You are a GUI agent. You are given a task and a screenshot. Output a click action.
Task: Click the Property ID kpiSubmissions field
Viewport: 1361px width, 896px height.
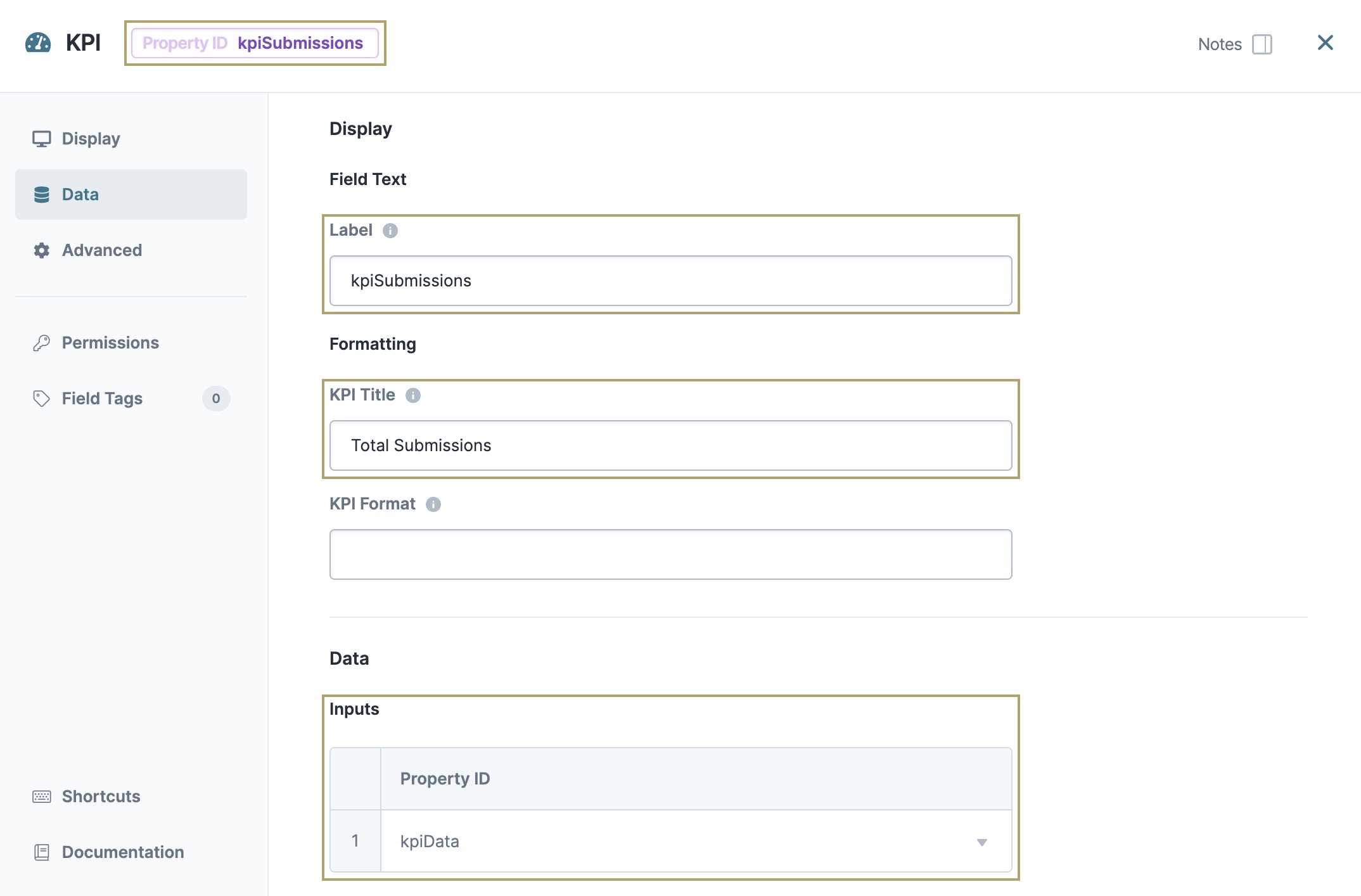click(255, 43)
